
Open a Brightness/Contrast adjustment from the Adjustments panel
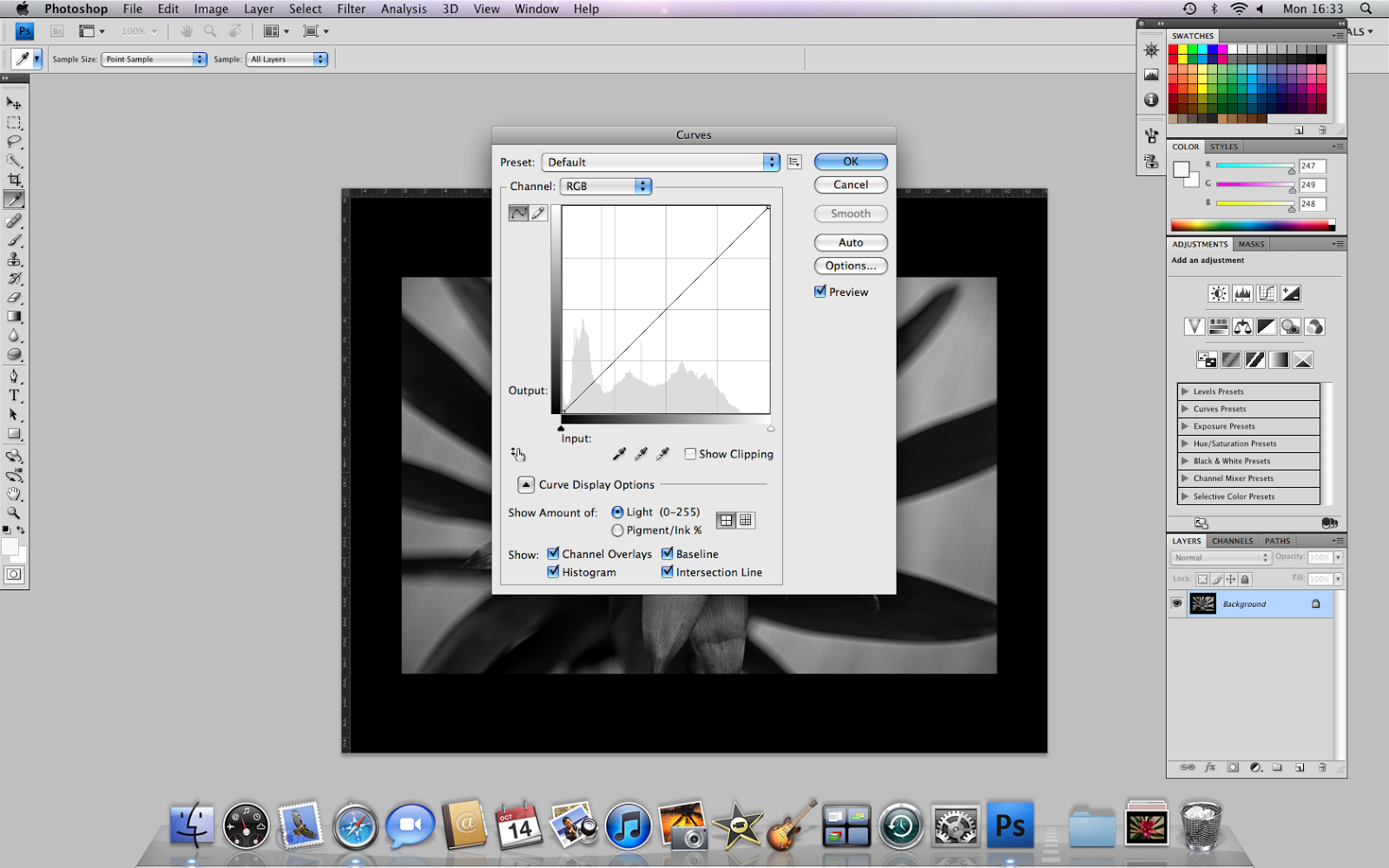[x=1216, y=293]
